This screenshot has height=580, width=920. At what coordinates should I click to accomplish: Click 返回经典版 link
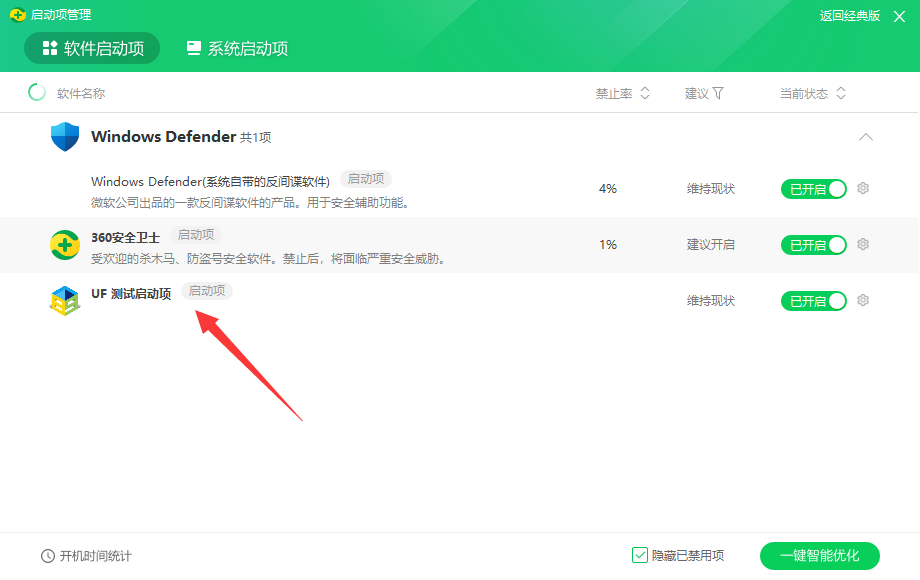(x=850, y=16)
